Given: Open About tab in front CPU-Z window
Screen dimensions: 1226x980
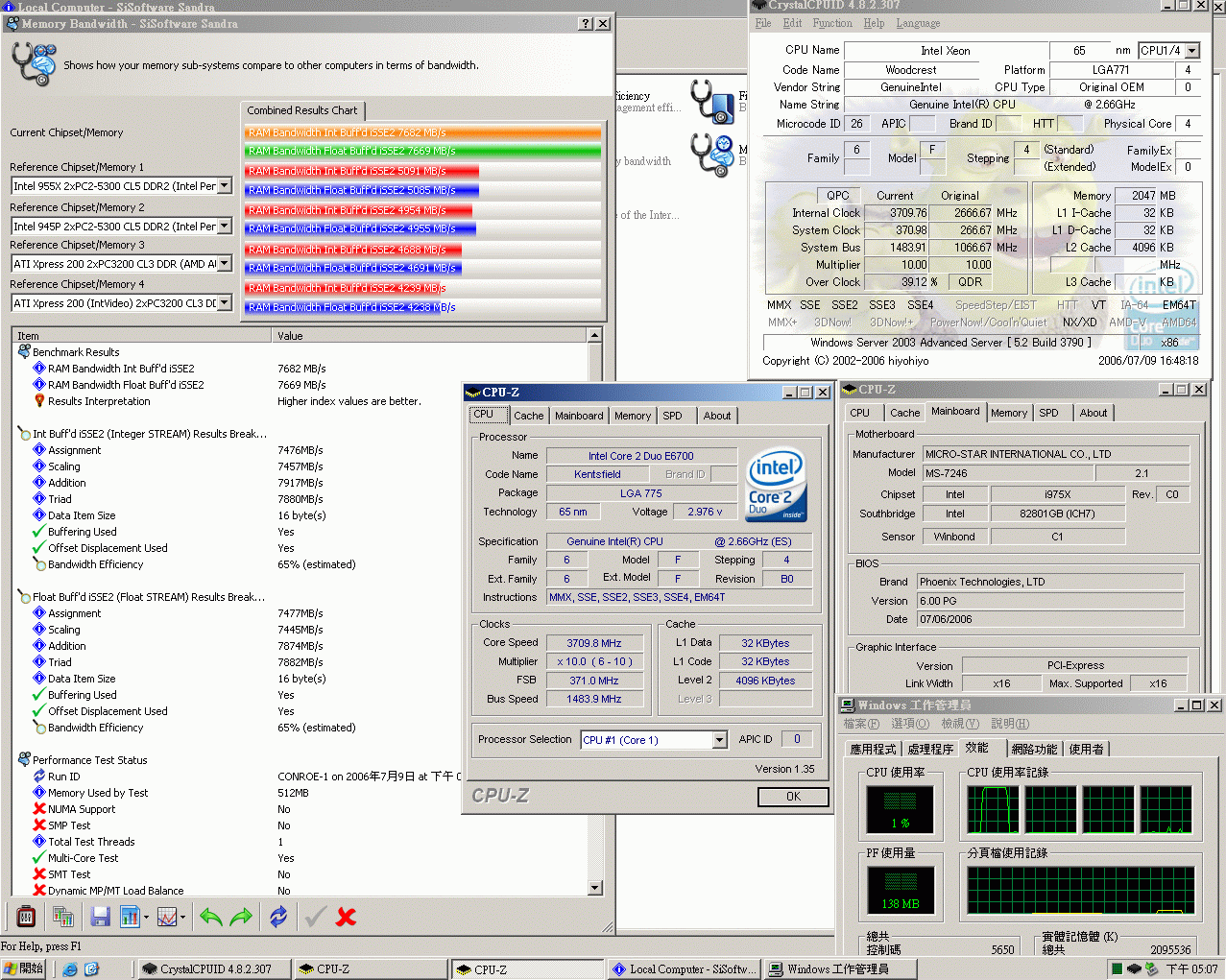Looking at the screenshot, I should (717, 416).
